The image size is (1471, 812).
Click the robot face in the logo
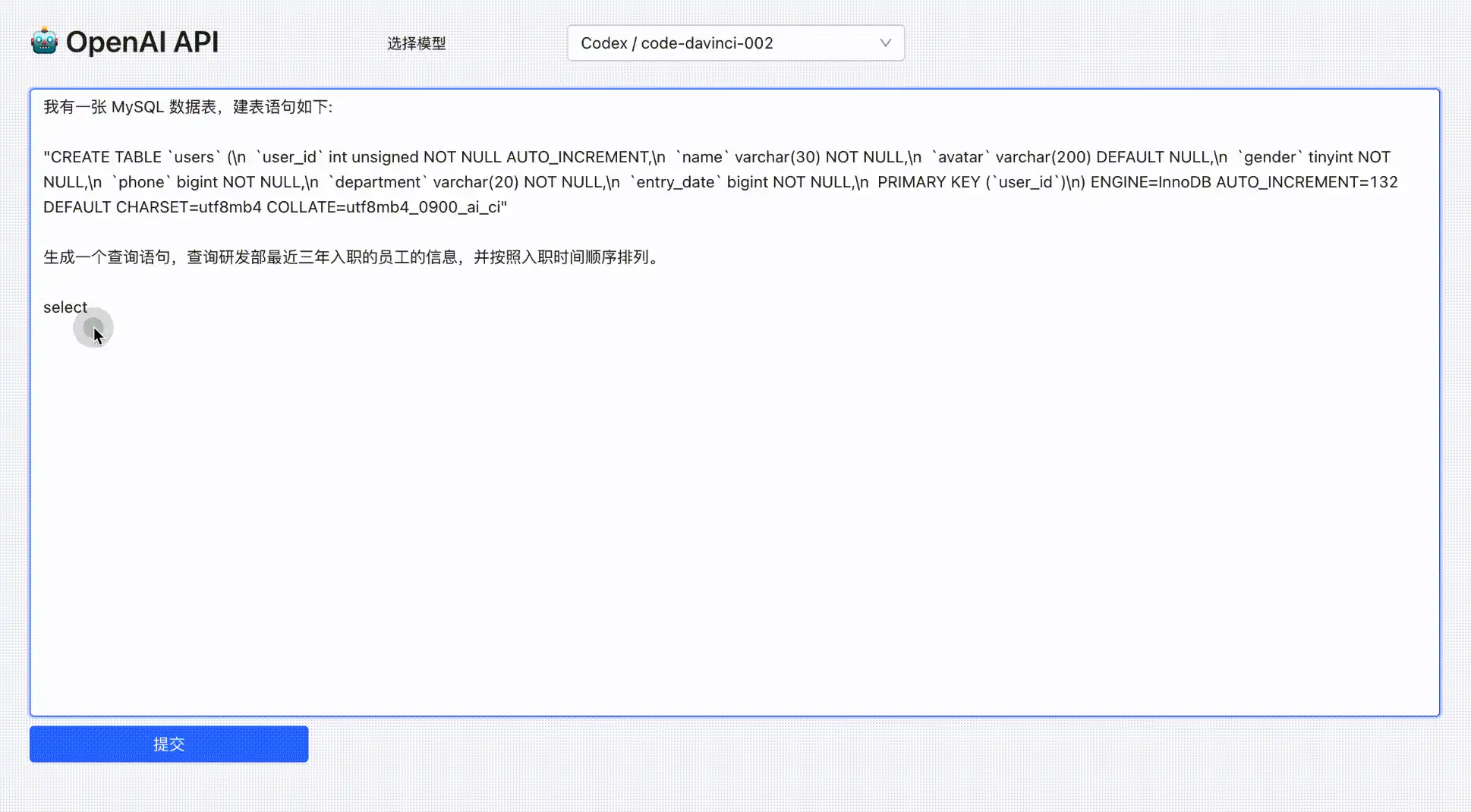[43, 42]
